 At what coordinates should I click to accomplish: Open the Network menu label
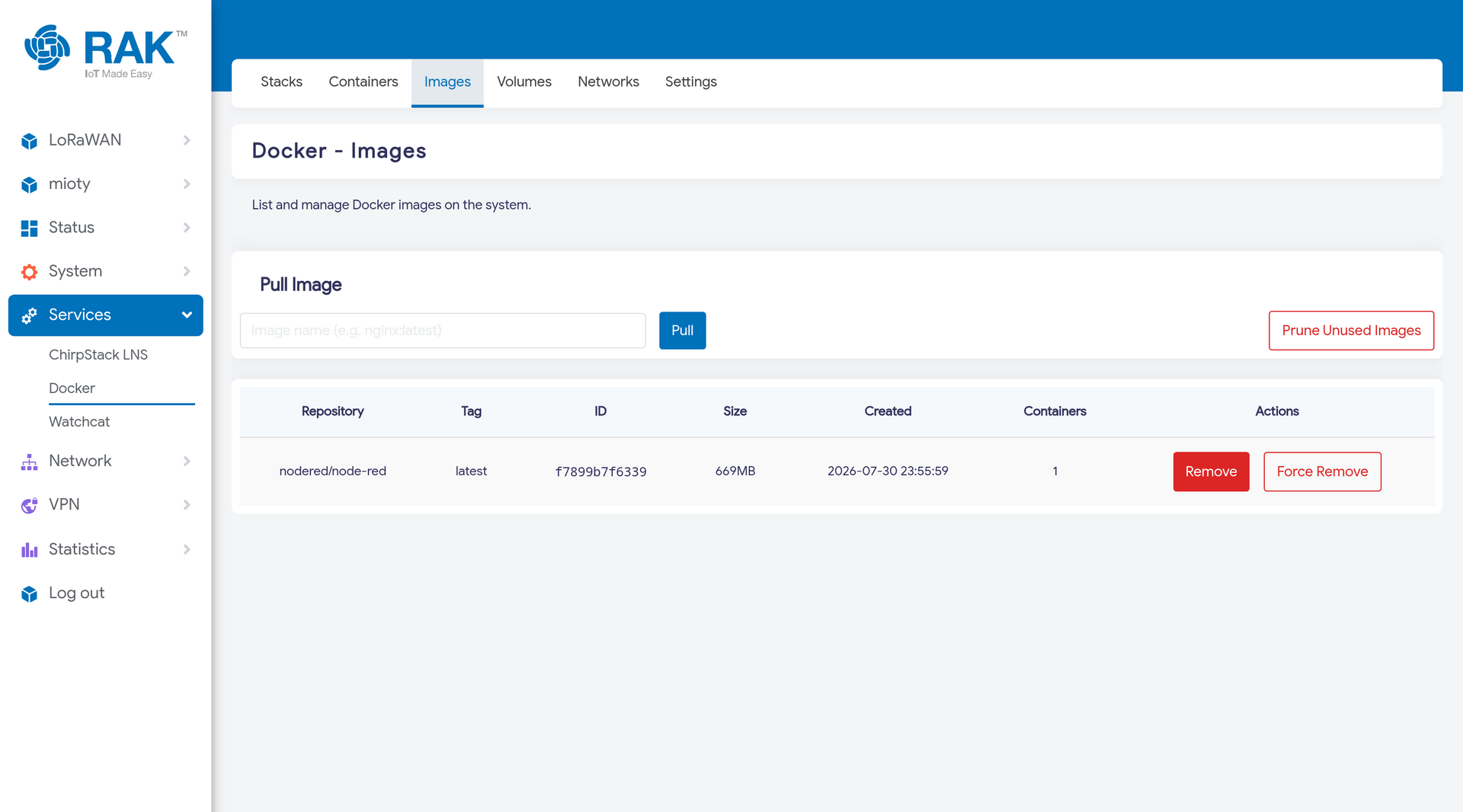[80, 461]
